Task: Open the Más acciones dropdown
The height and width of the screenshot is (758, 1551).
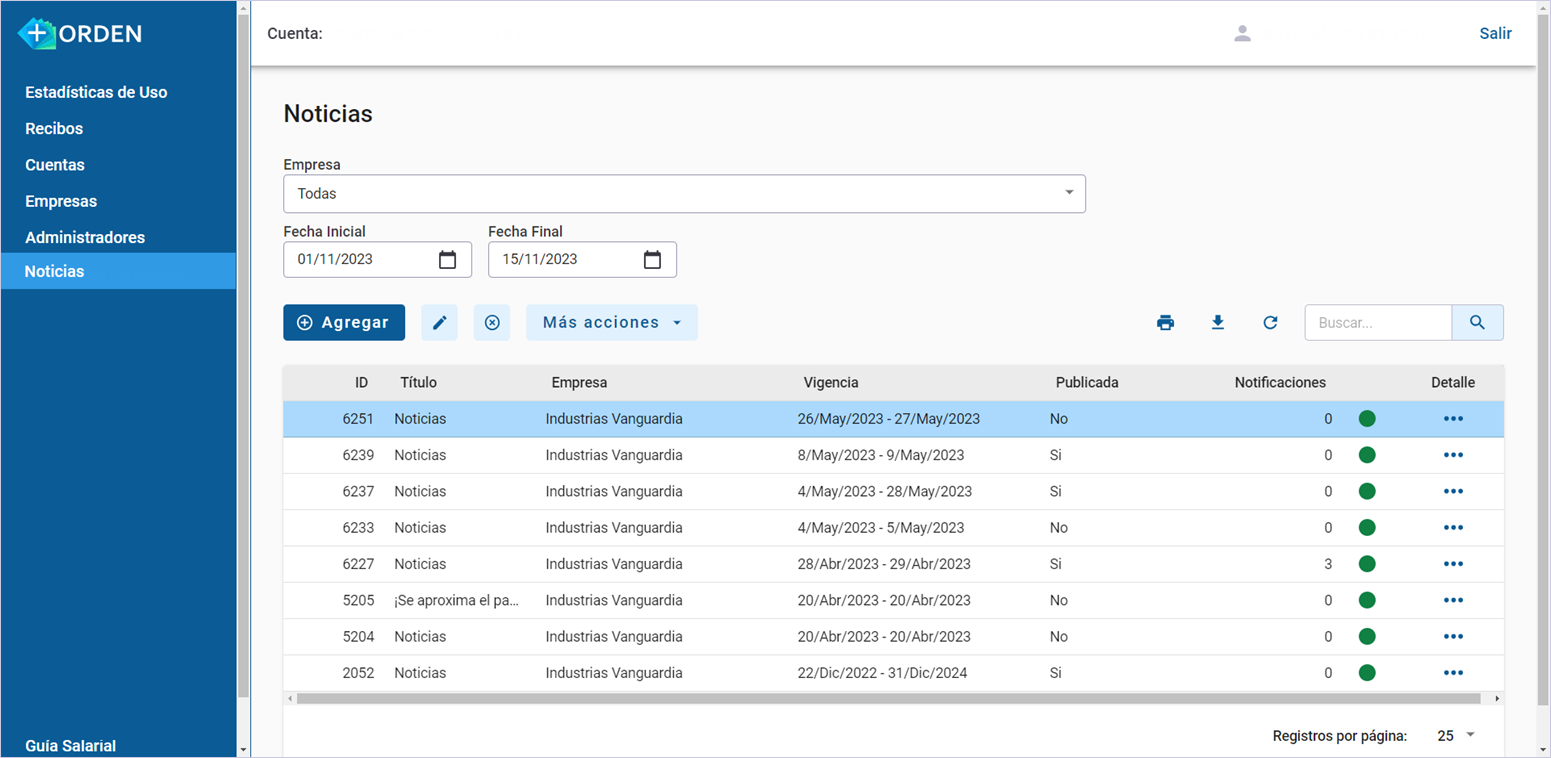Action: 611,323
